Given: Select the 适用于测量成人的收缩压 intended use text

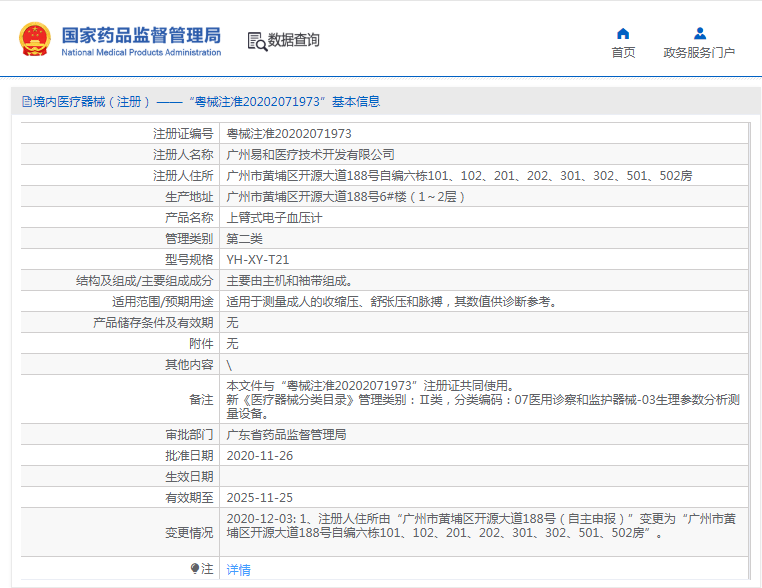Looking at the screenshot, I should [391, 302].
